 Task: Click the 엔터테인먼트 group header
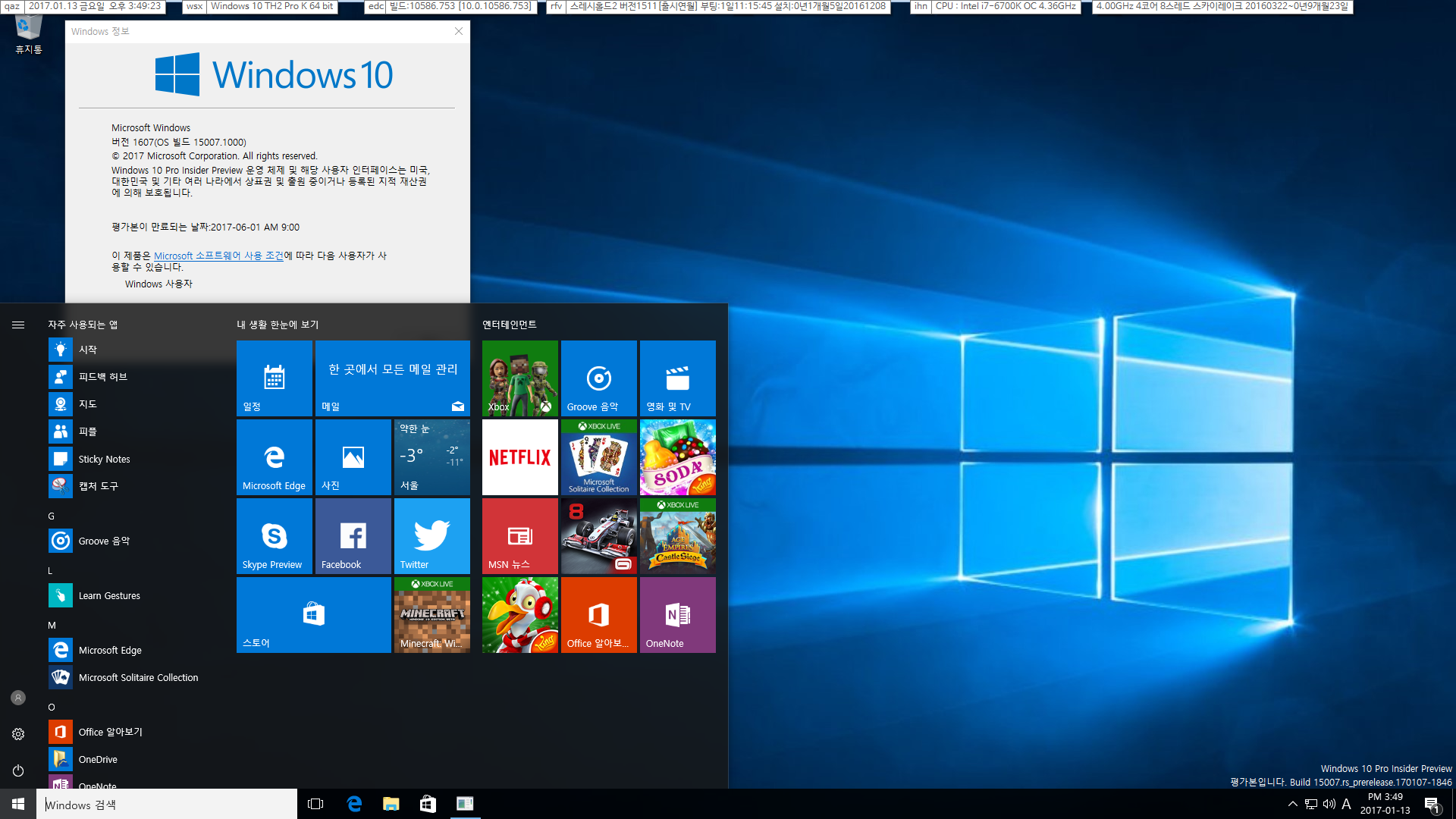pyautogui.click(x=510, y=325)
